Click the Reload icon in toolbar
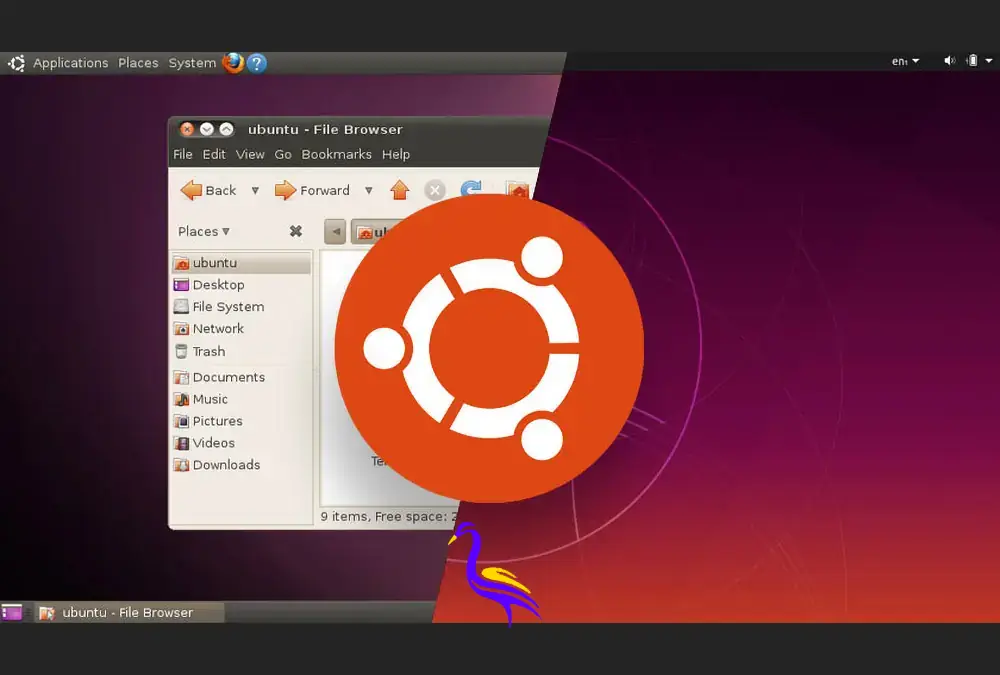Screen dimensions: 1000x675 tap(471, 189)
